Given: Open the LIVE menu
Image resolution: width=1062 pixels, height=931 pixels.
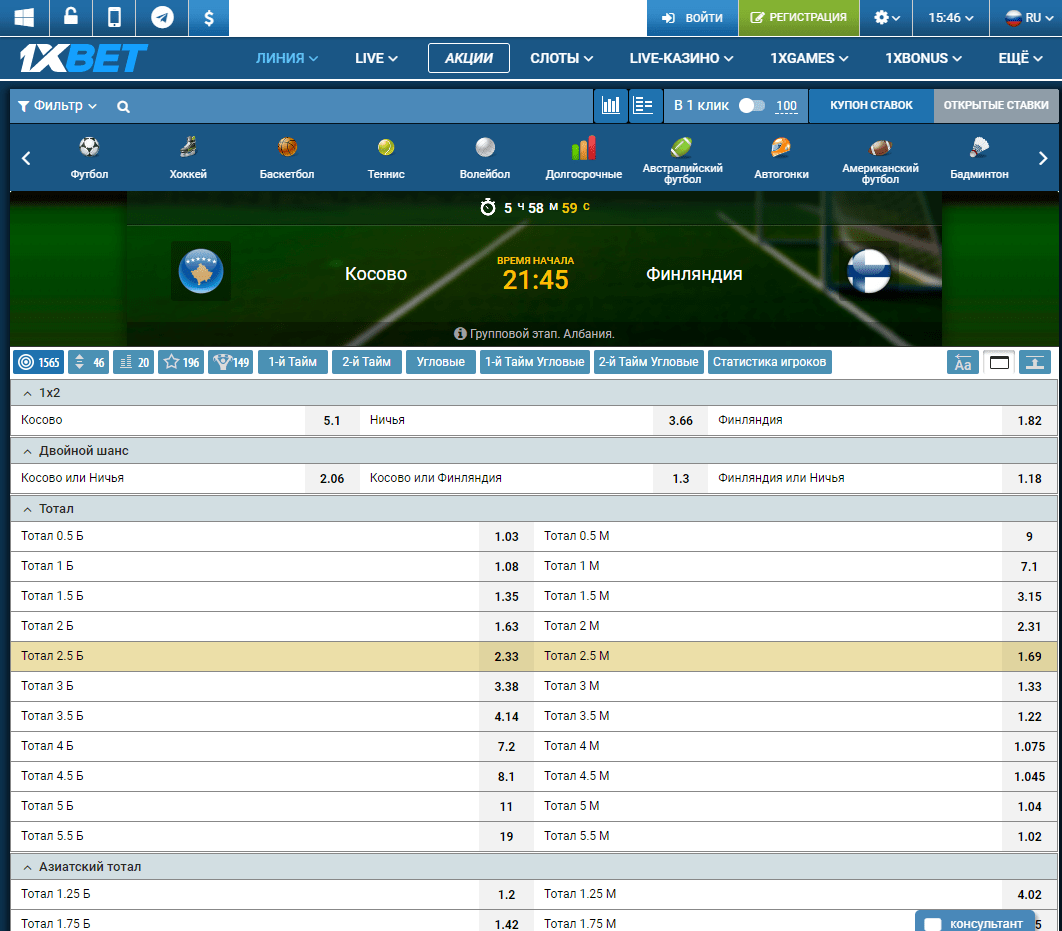Looking at the screenshot, I should [376, 58].
